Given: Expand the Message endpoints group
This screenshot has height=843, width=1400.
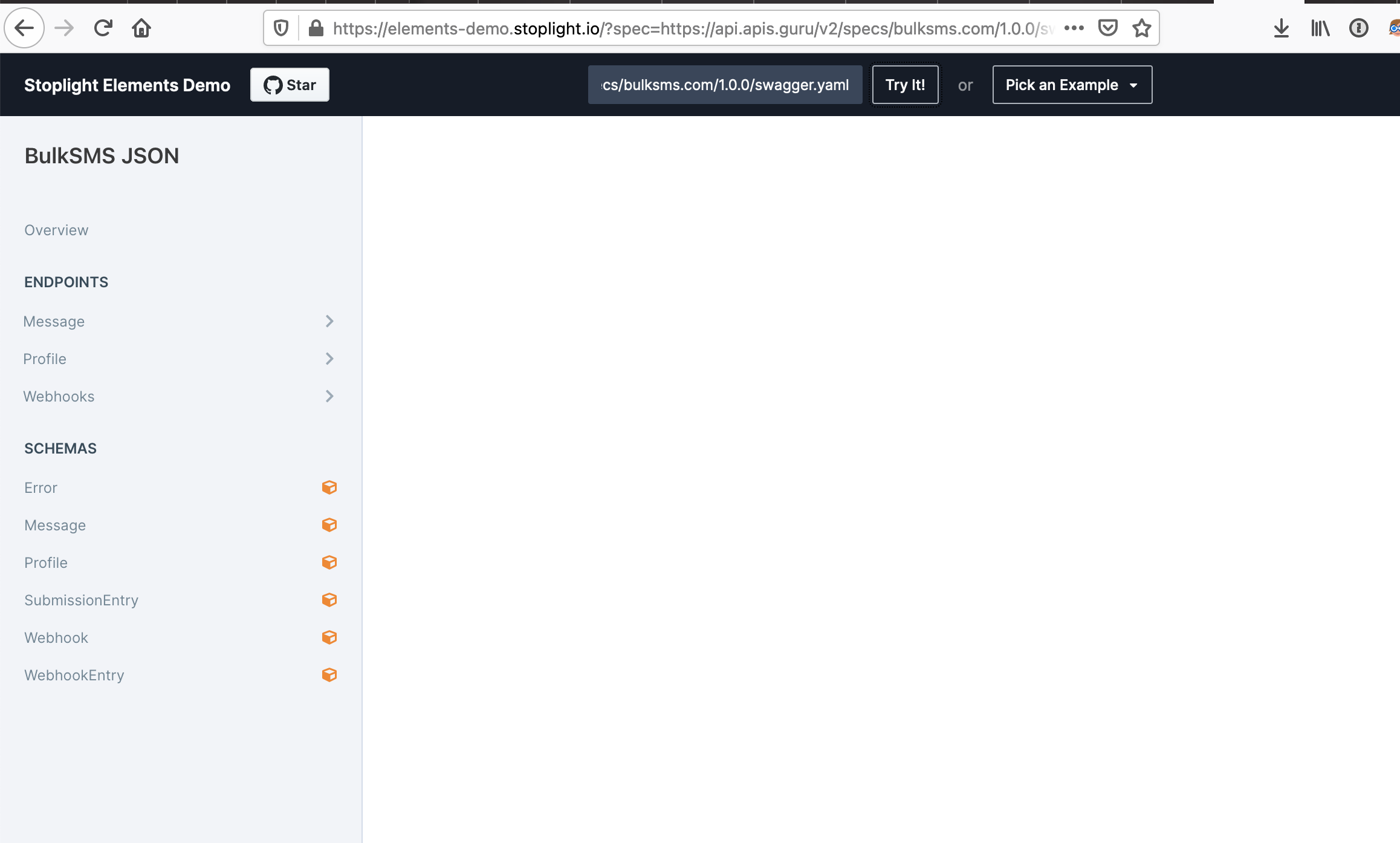Looking at the screenshot, I should tap(329, 321).
